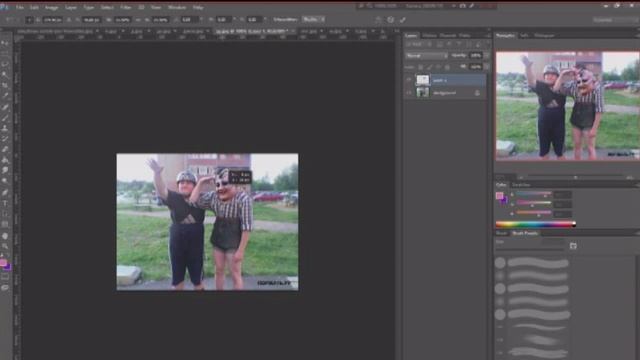
Task: Select the Eraser tool
Action: [x=5, y=149]
